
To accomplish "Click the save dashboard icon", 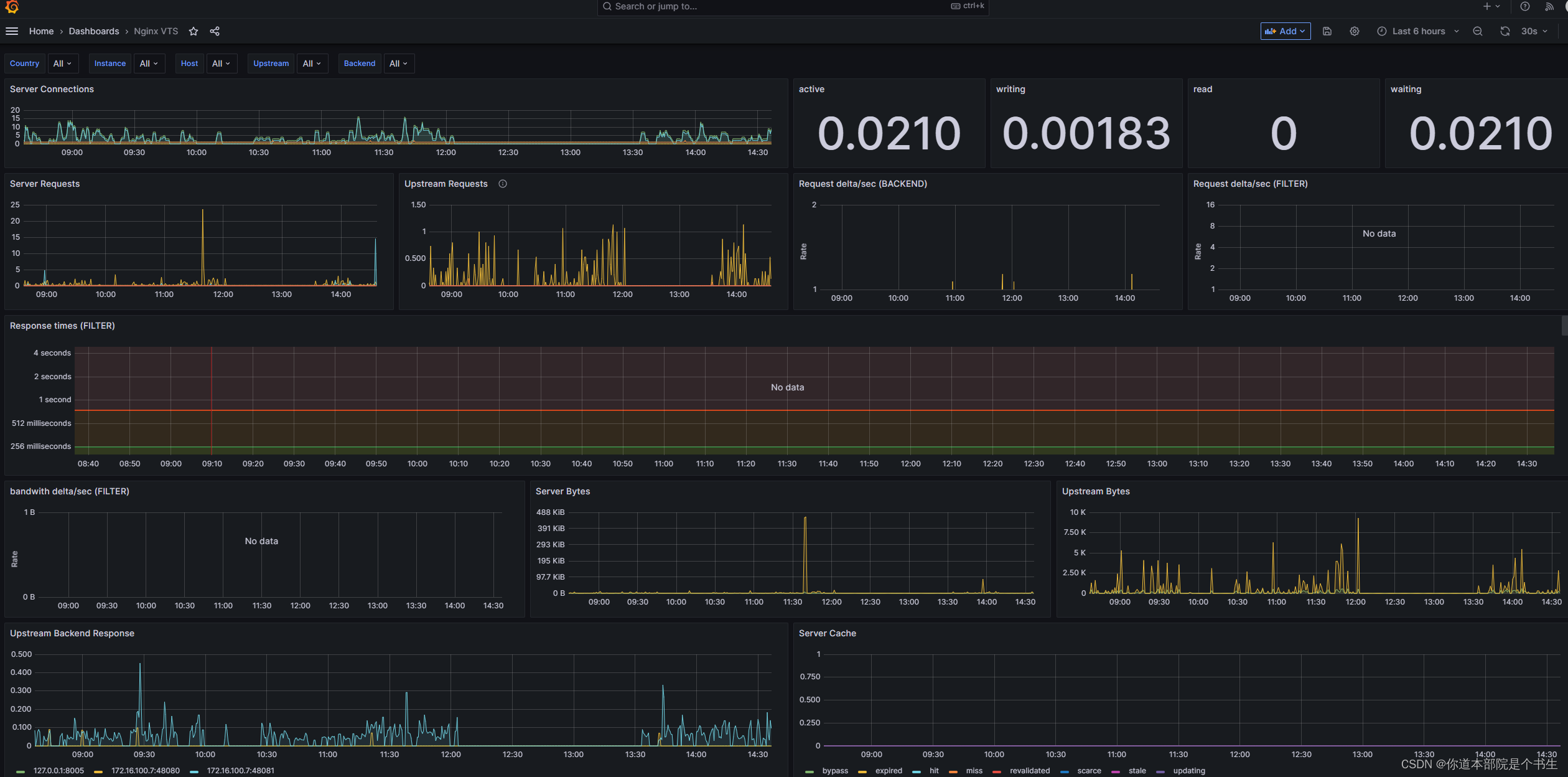I will [x=1327, y=31].
